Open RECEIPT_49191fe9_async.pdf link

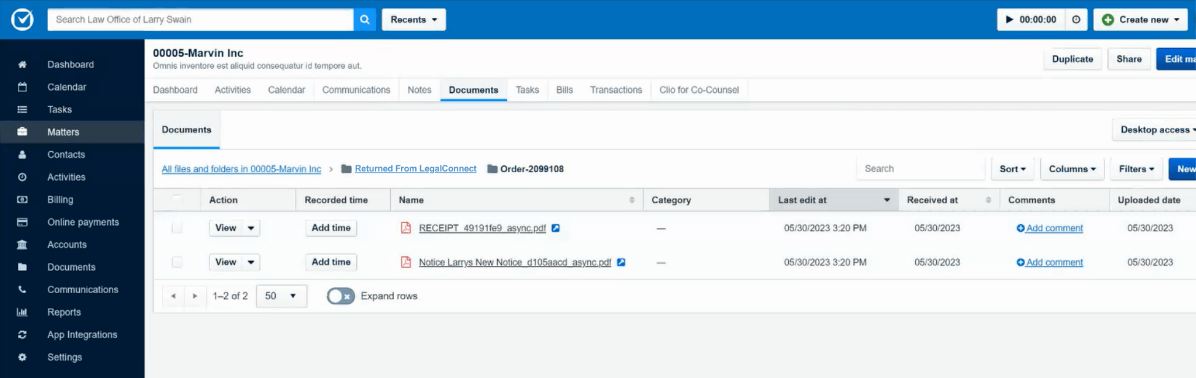(x=482, y=228)
